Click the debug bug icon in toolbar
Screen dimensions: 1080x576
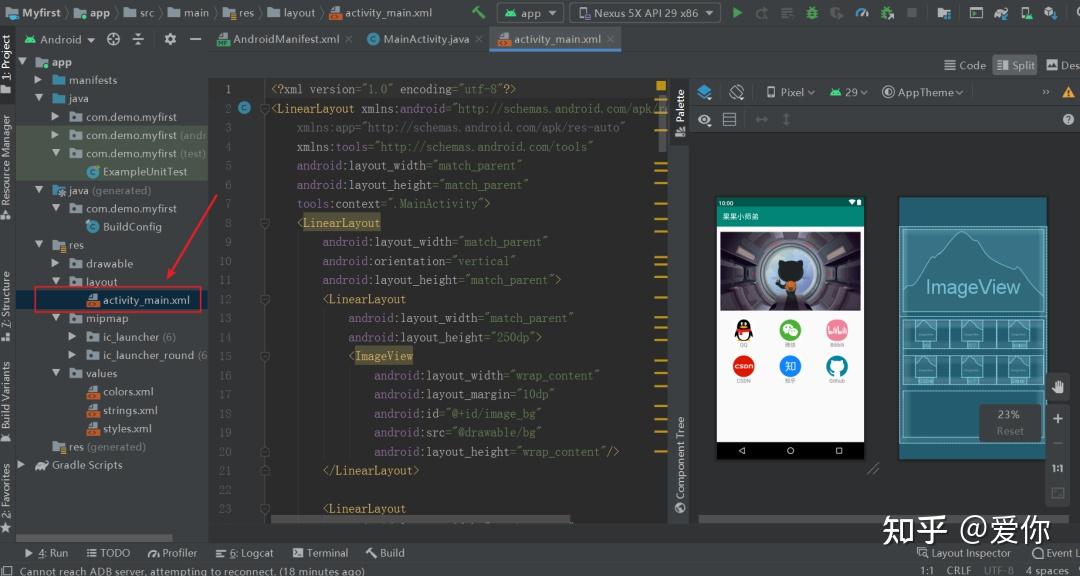coord(812,12)
